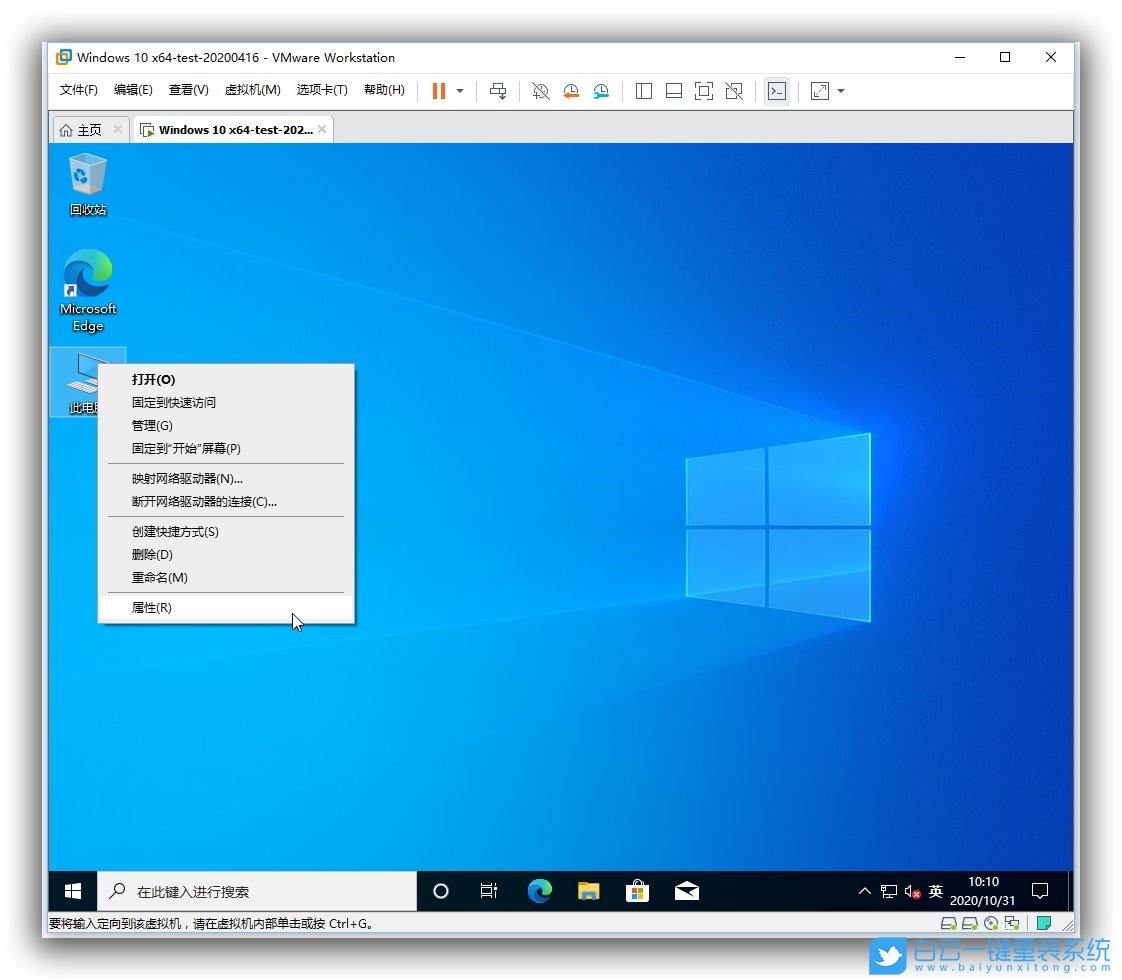The height and width of the screenshot is (980, 1122).
Task: Expand the hidden icons arrow in the guest tray
Action: click(x=864, y=891)
